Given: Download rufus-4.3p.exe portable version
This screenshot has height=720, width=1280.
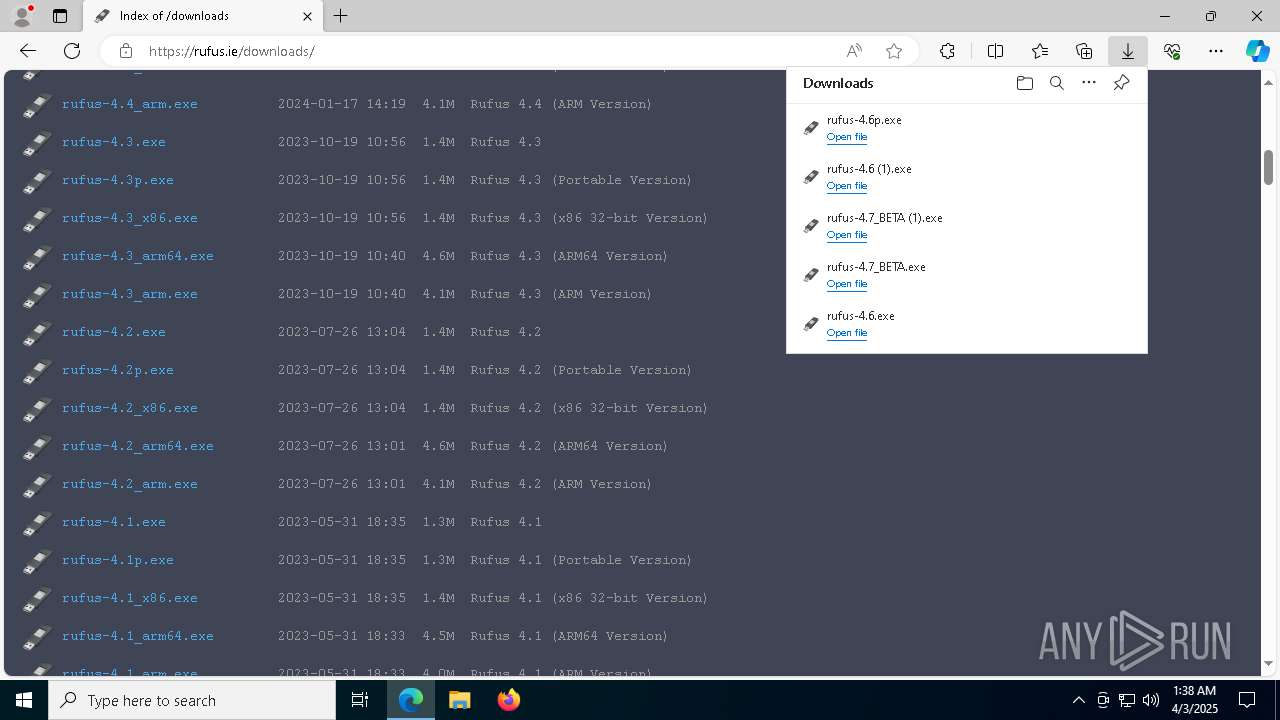Looking at the screenshot, I should (x=118, y=180).
